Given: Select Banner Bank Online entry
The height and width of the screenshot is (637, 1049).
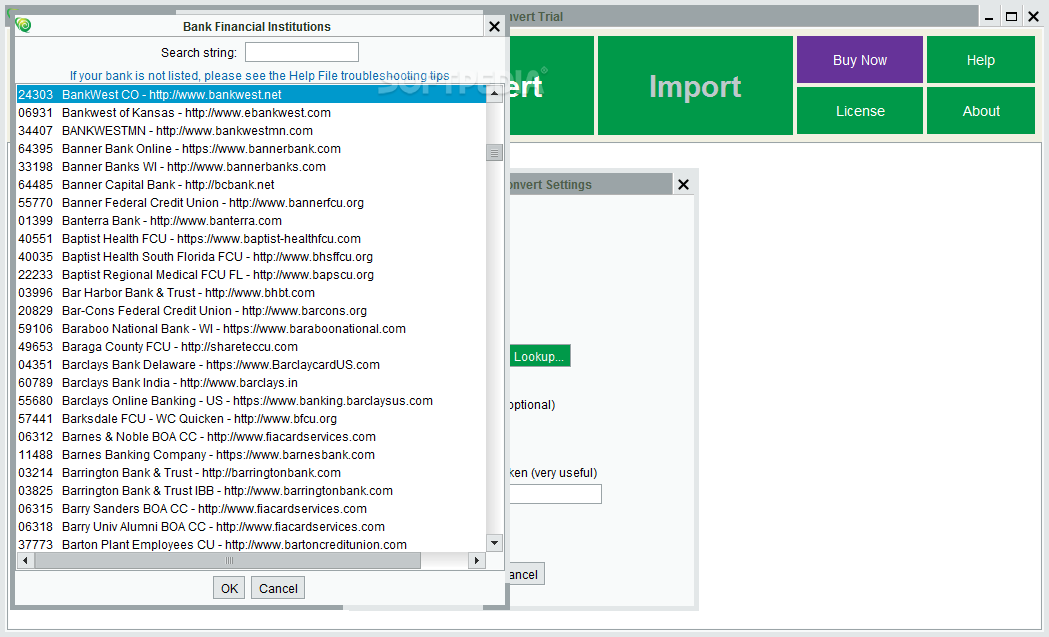Looking at the screenshot, I should [252, 149].
